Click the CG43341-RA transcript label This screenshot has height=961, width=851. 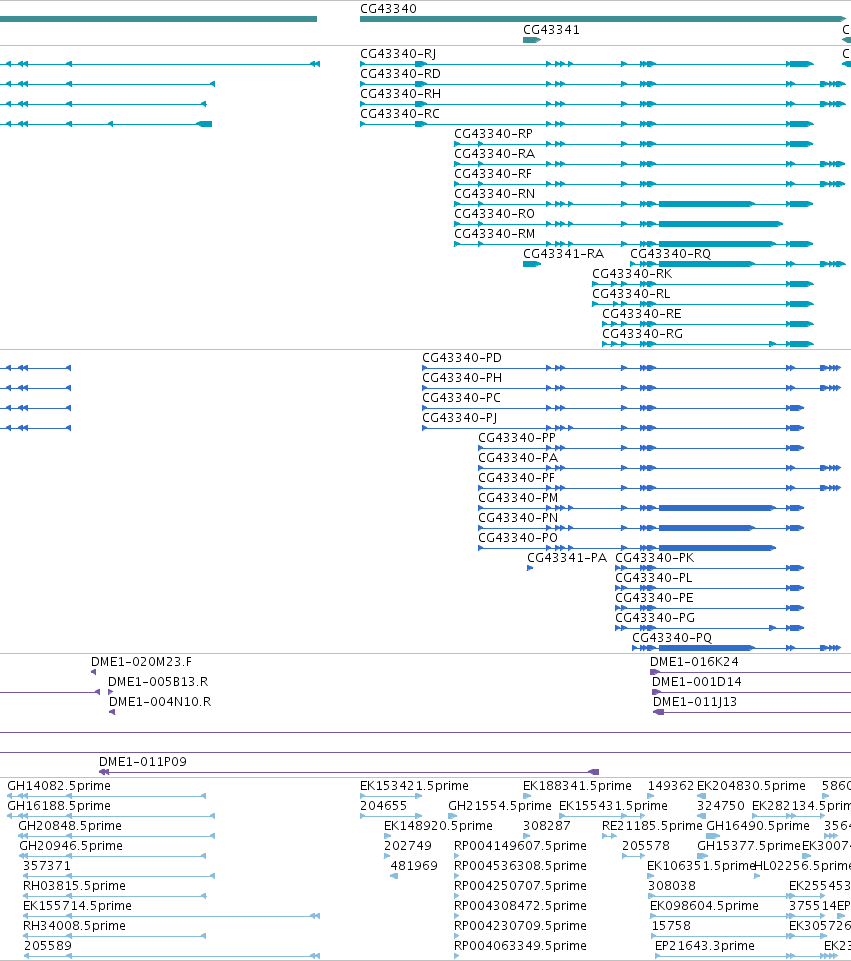[x=564, y=254]
